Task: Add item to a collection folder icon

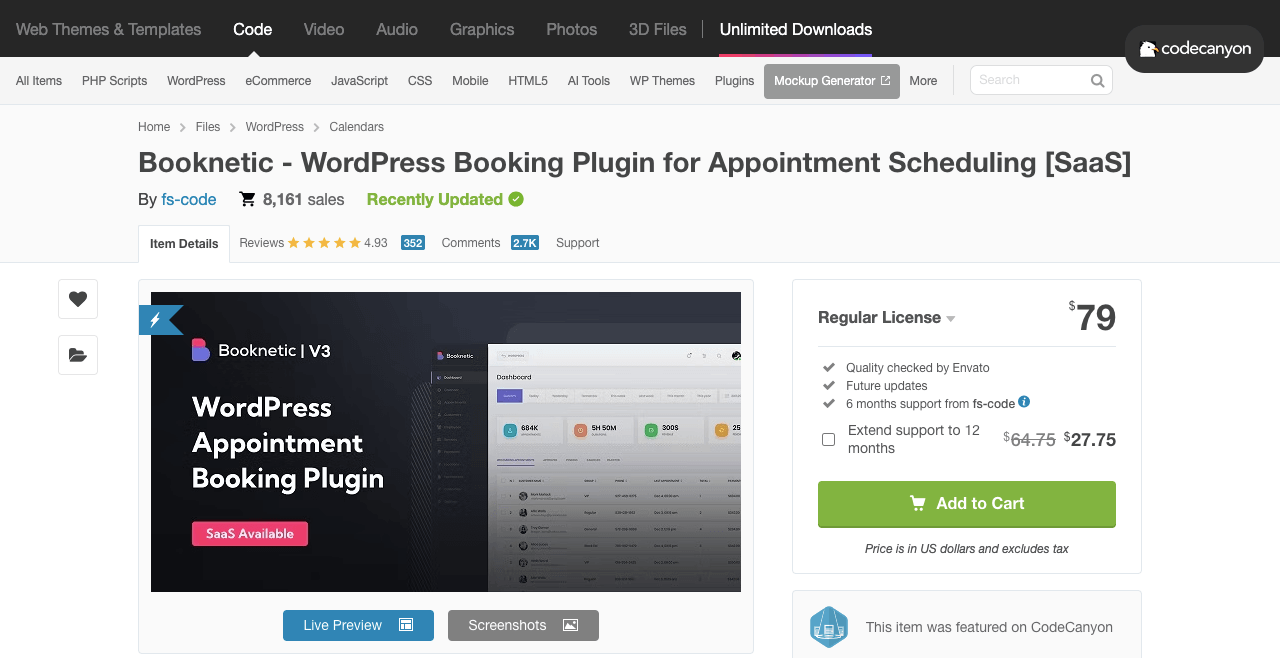Action: tap(78, 355)
